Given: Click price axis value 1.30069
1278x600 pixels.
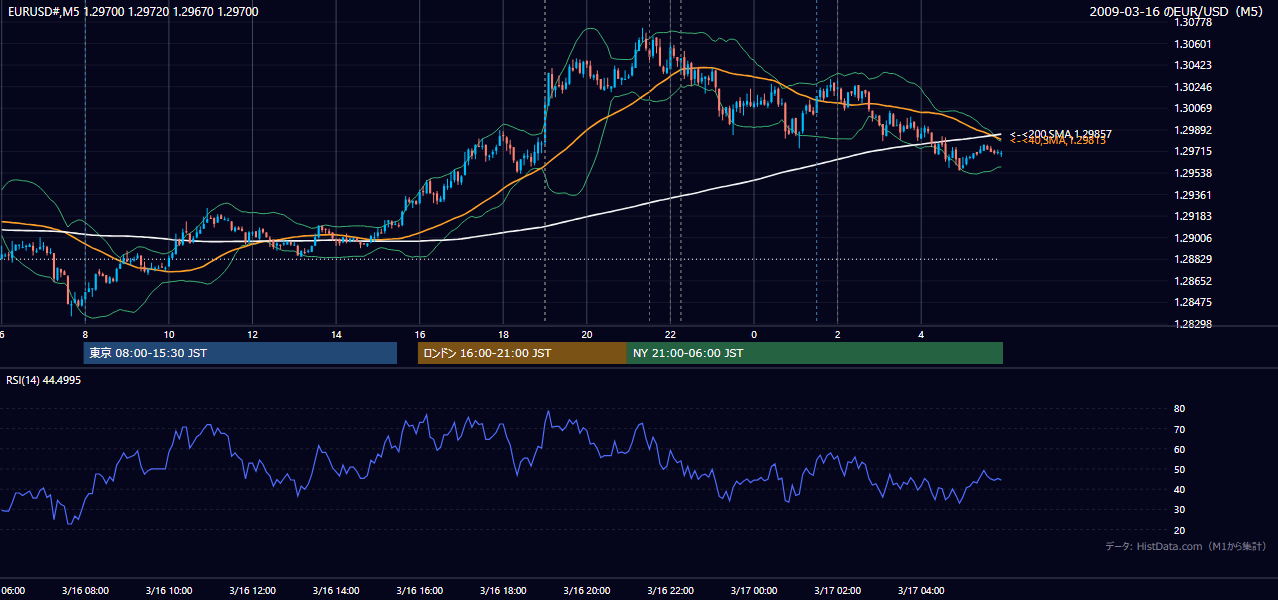Looking at the screenshot, I should (1194, 108).
